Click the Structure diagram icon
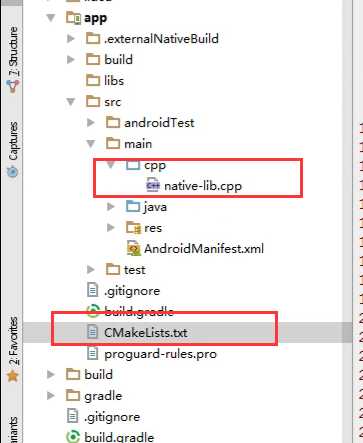363x443 pixels. coord(13,86)
